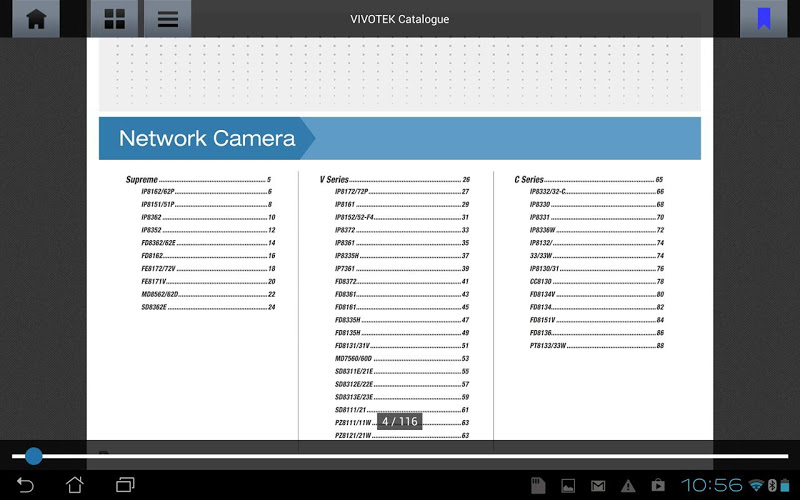Select the FD8162 entry
Image resolution: width=800 pixels, height=500 pixels.
(x=208, y=256)
